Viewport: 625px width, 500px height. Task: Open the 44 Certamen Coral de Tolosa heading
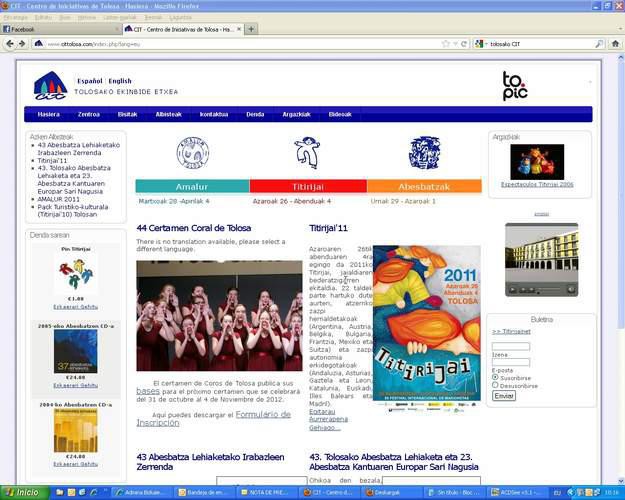click(194, 228)
